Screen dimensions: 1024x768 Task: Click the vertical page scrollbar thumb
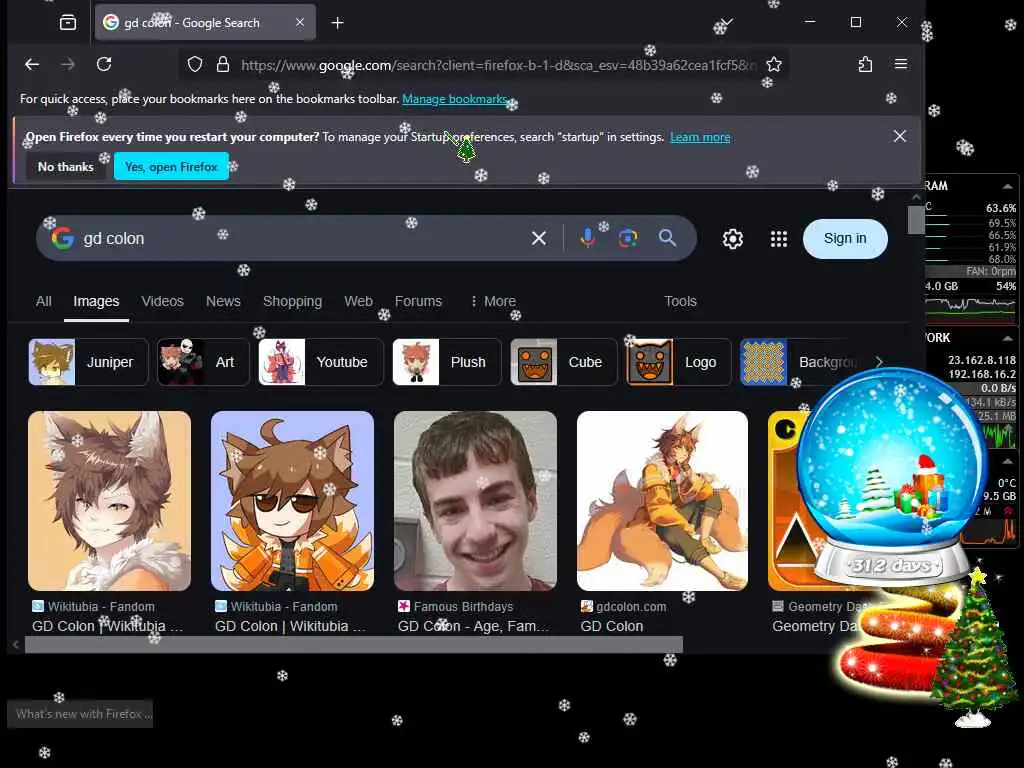point(916,220)
